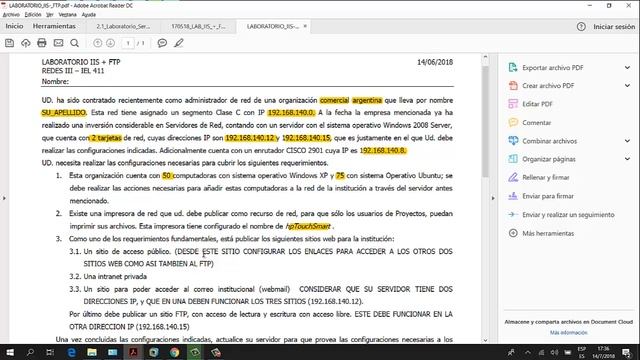Screen dimensions: 640x360
Task: Go to previous page arrow icon
Action: [x=98, y=43]
